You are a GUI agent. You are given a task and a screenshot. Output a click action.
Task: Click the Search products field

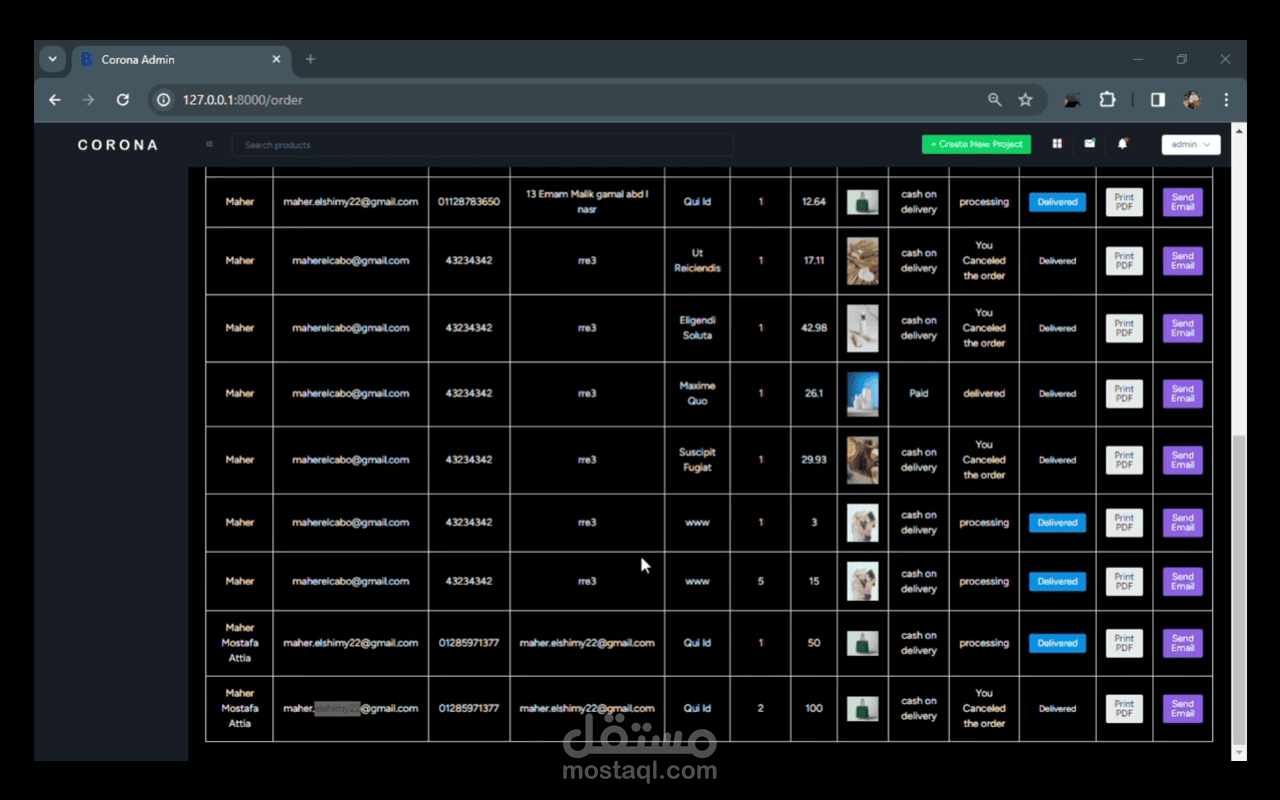click(483, 145)
